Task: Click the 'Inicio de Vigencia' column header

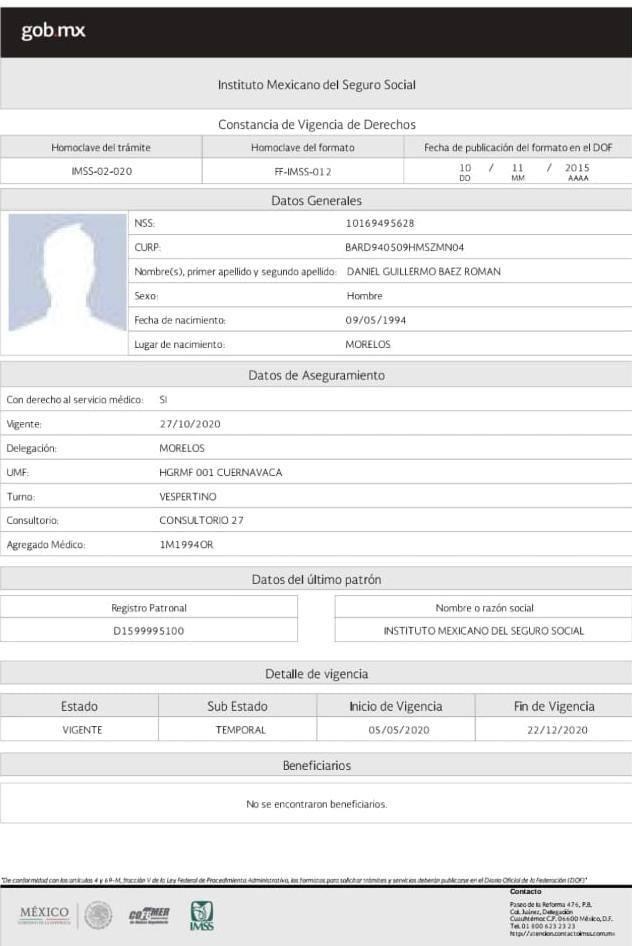Action: coord(396,706)
